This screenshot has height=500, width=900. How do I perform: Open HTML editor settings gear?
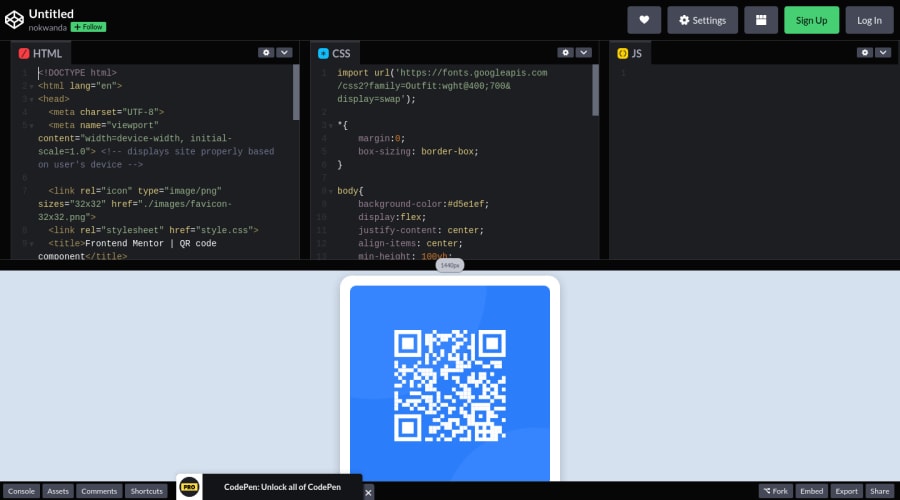[266, 52]
